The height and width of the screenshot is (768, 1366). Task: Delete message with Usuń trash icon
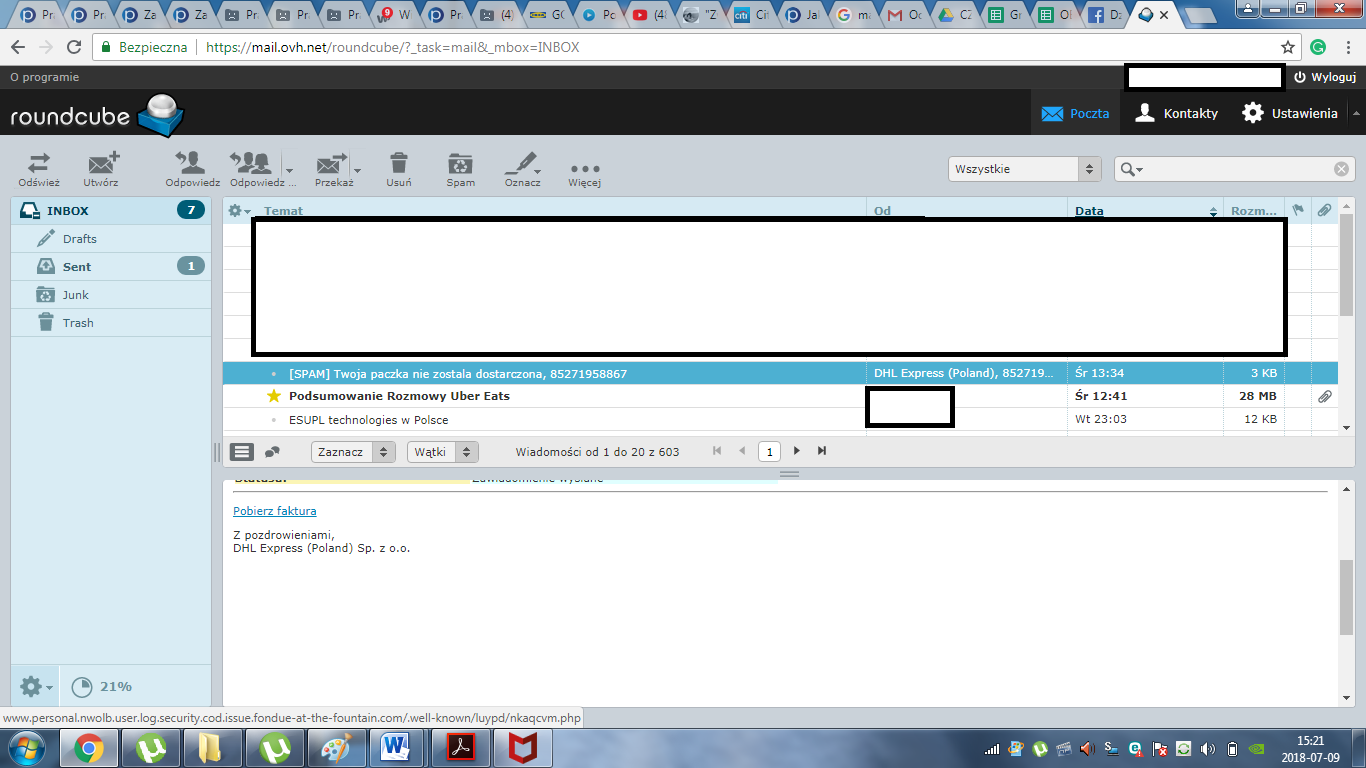tap(398, 164)
